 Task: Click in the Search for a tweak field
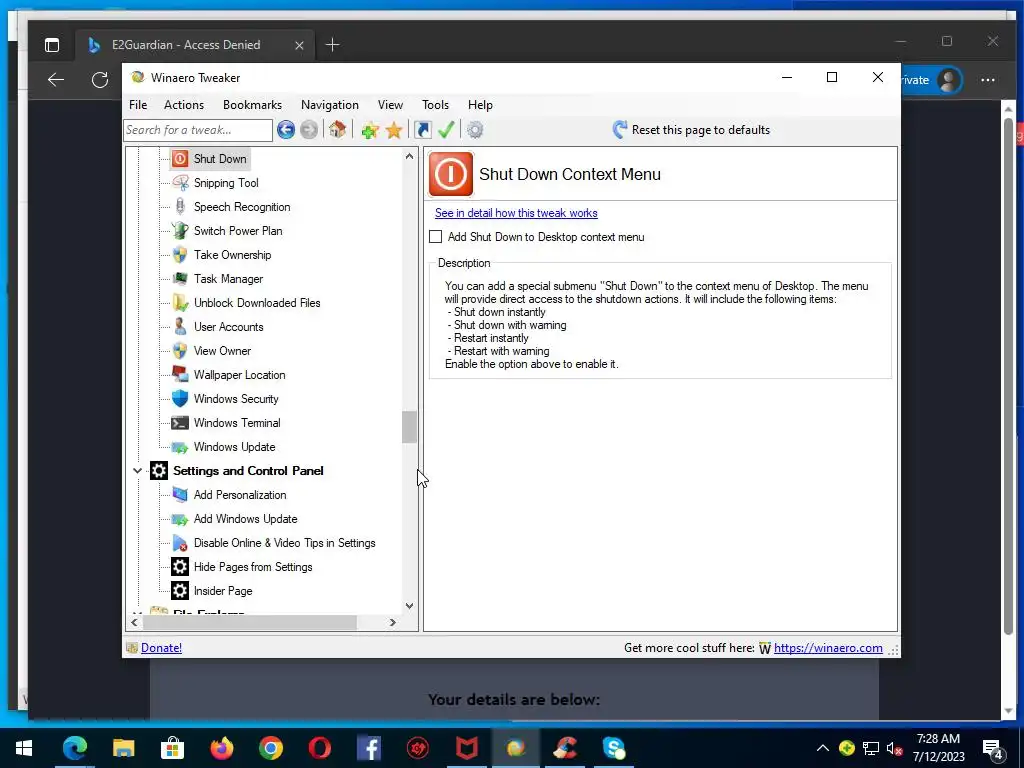(198, 130)
